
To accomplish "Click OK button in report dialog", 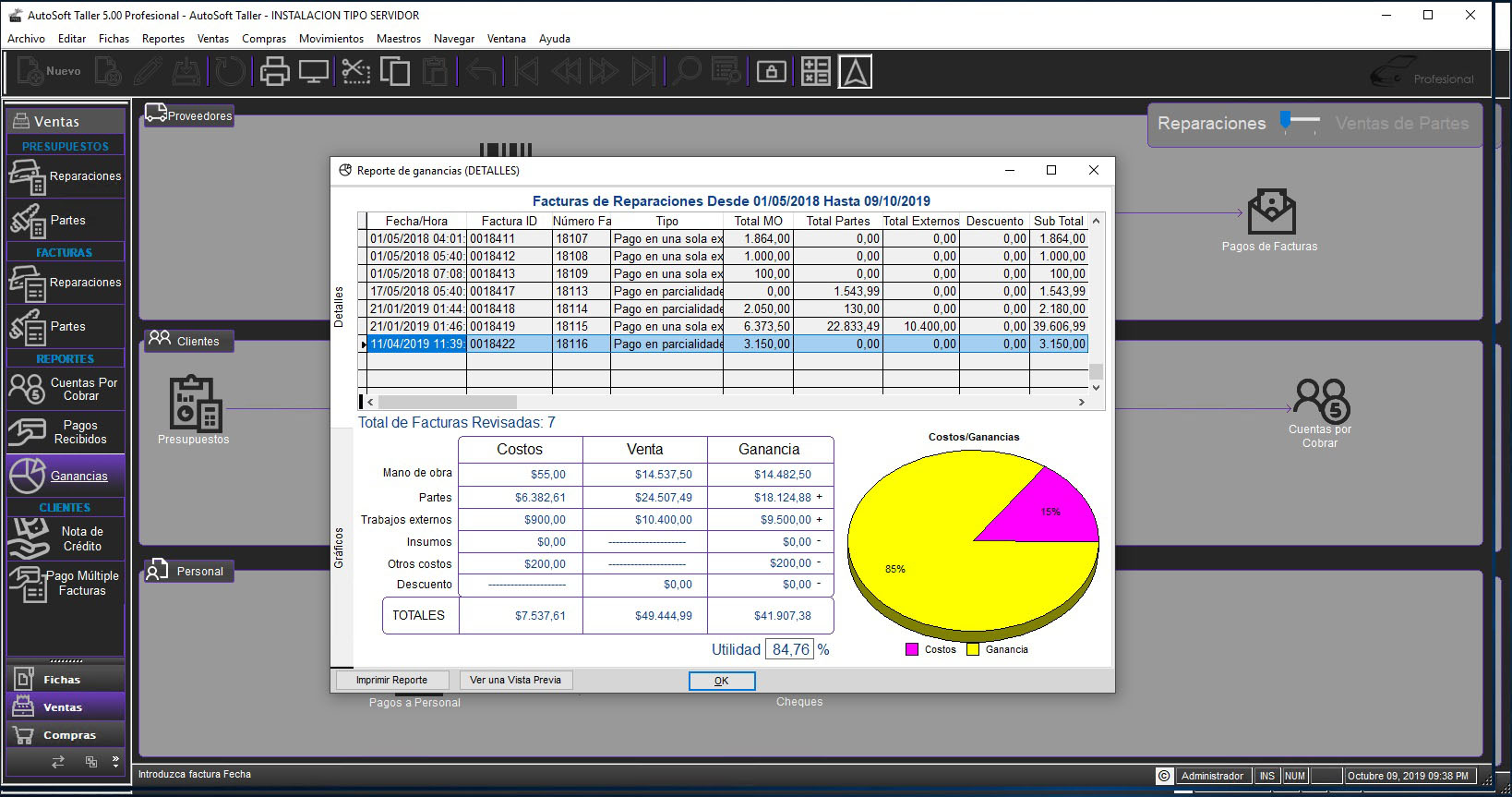I will click(722, 681).
